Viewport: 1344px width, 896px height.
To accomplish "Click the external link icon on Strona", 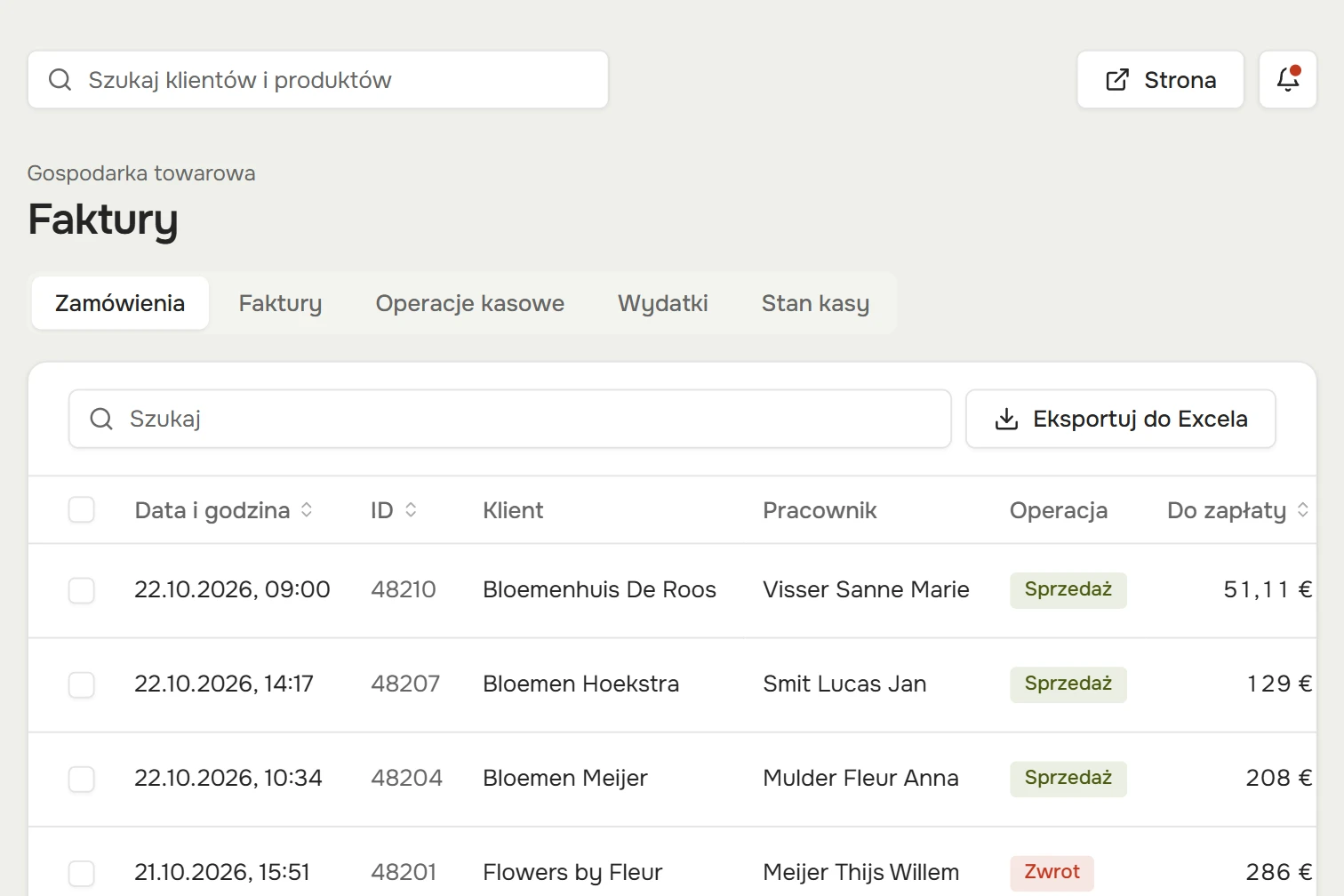I will point(1117,80).
